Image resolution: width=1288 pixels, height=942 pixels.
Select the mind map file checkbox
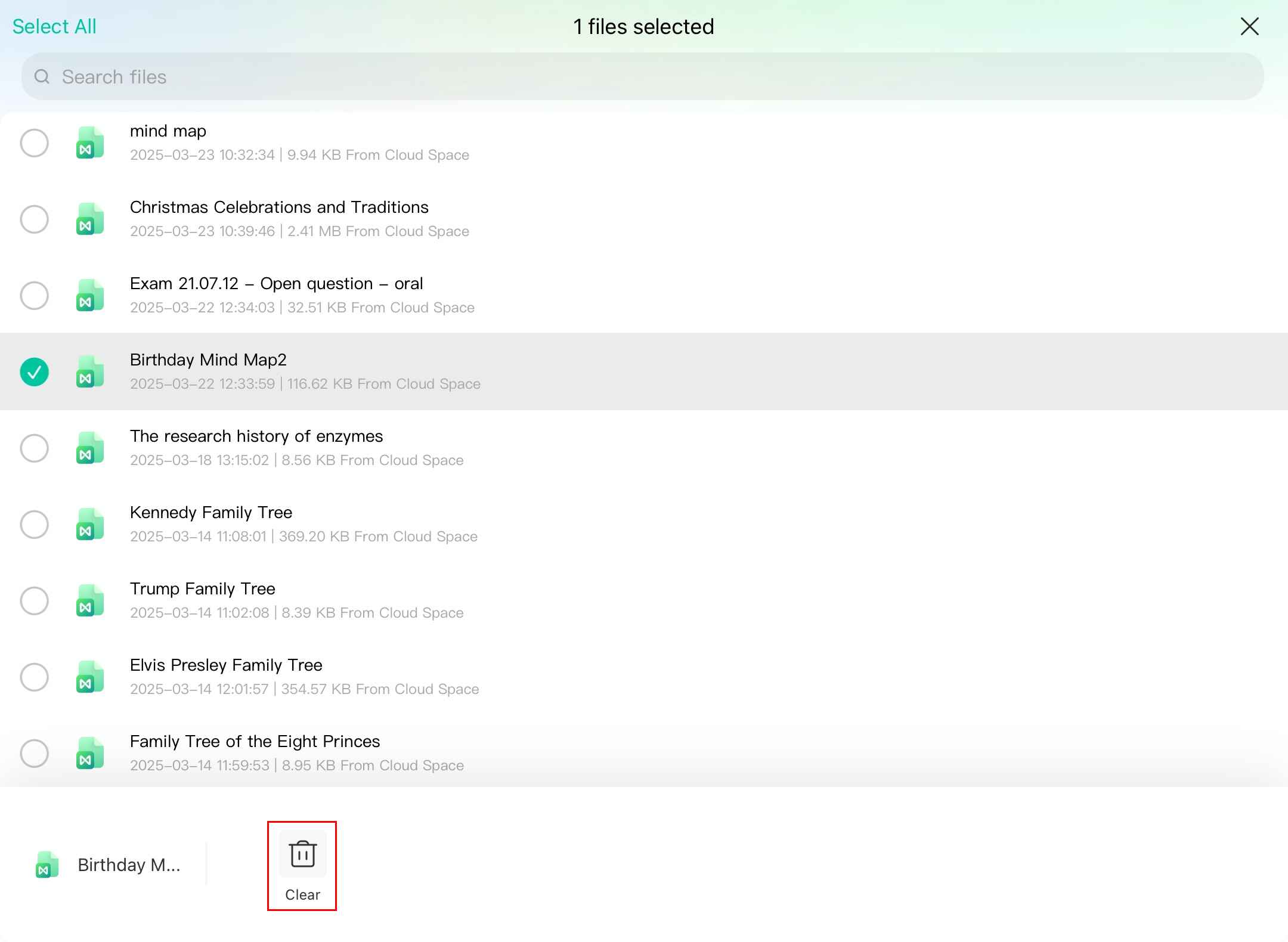coord(35,142)
